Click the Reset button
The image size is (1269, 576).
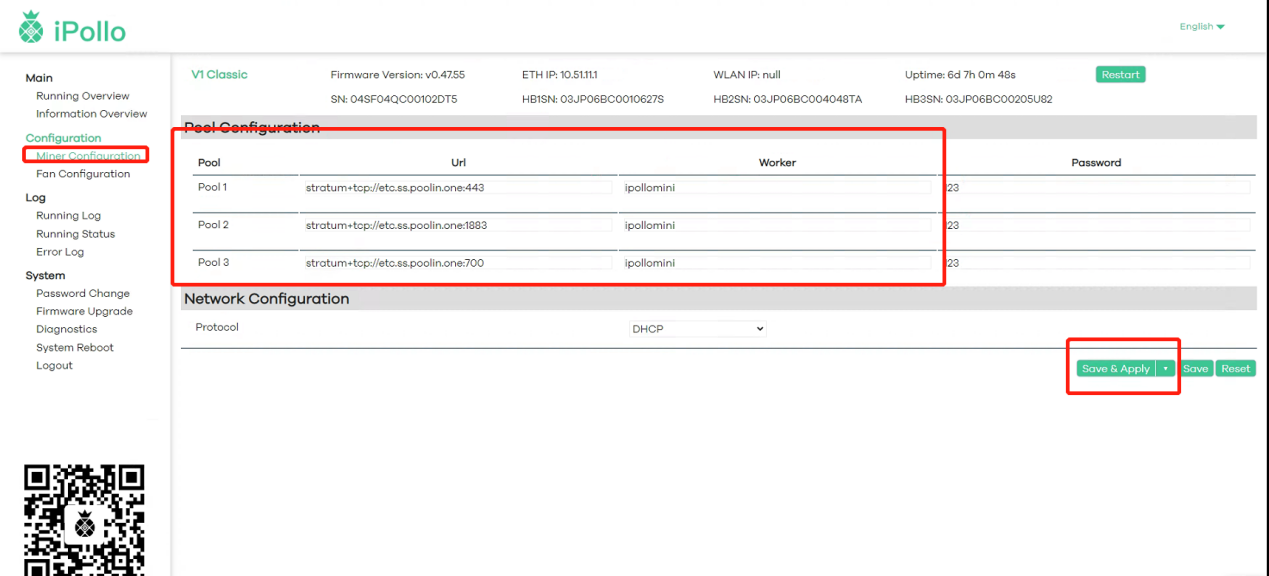coord(1235,369)
